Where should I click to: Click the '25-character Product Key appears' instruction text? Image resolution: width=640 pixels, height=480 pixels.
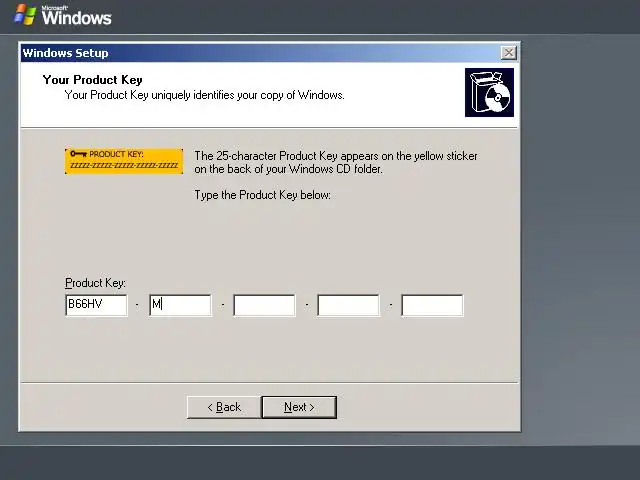click(336, 162)
